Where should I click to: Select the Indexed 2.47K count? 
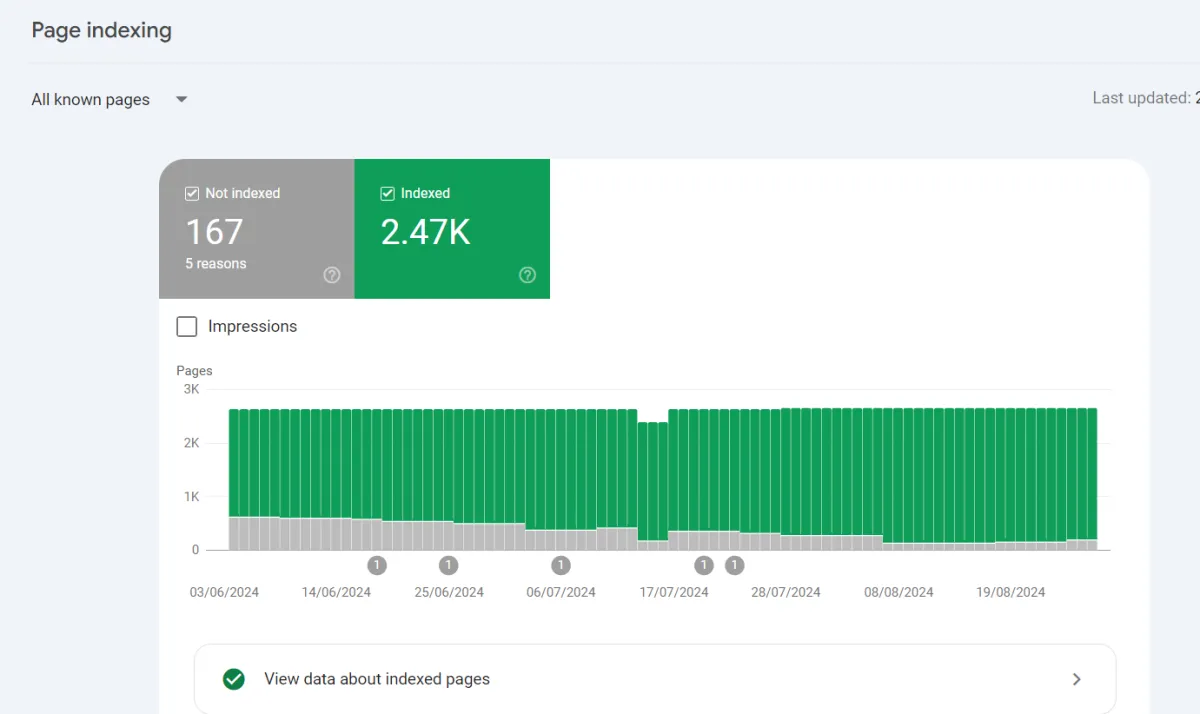pos(425,232)
